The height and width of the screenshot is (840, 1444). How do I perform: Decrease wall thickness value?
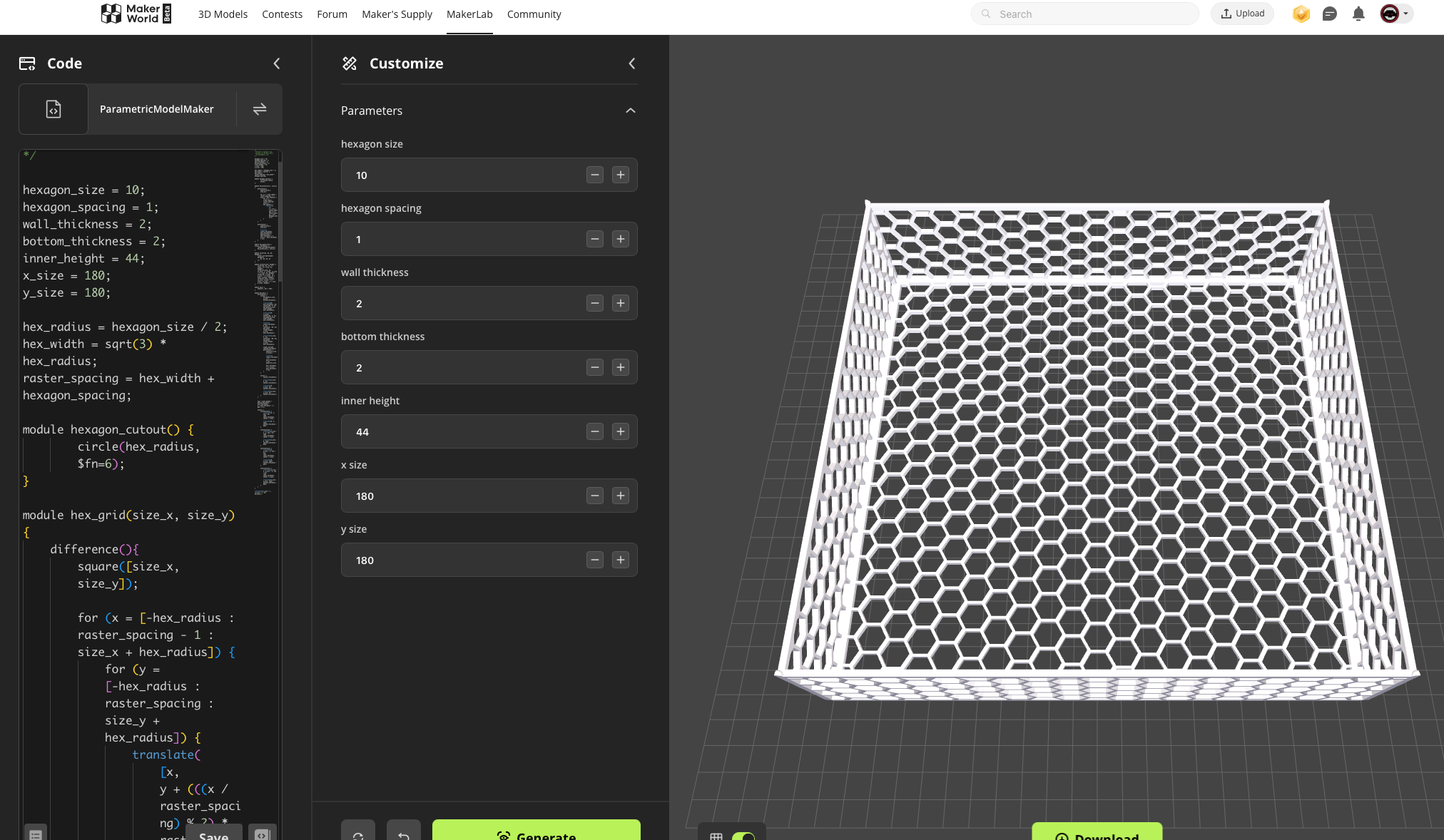point(595,303)
